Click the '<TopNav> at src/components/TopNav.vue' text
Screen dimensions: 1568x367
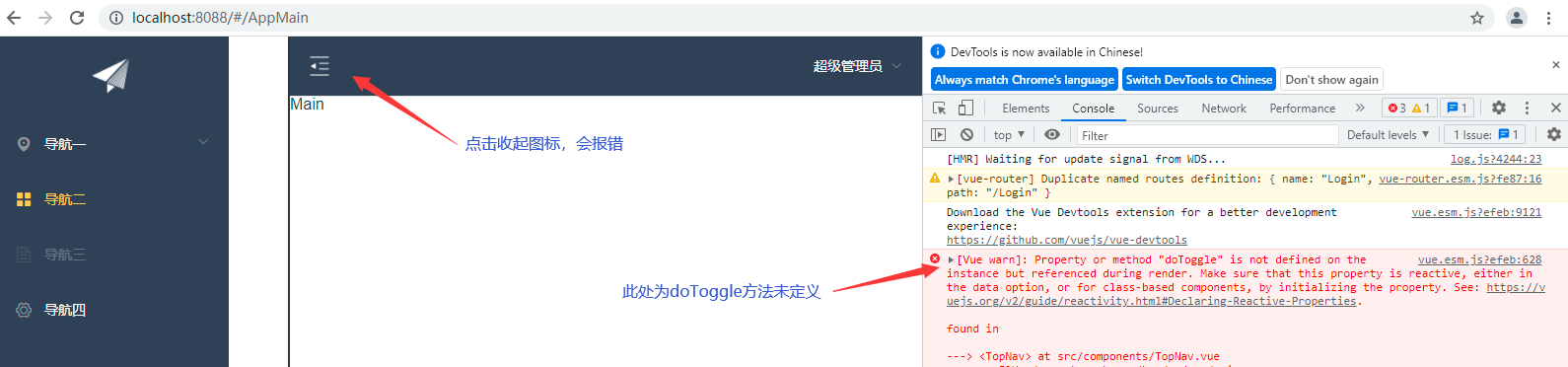(x=1099, y=356)
